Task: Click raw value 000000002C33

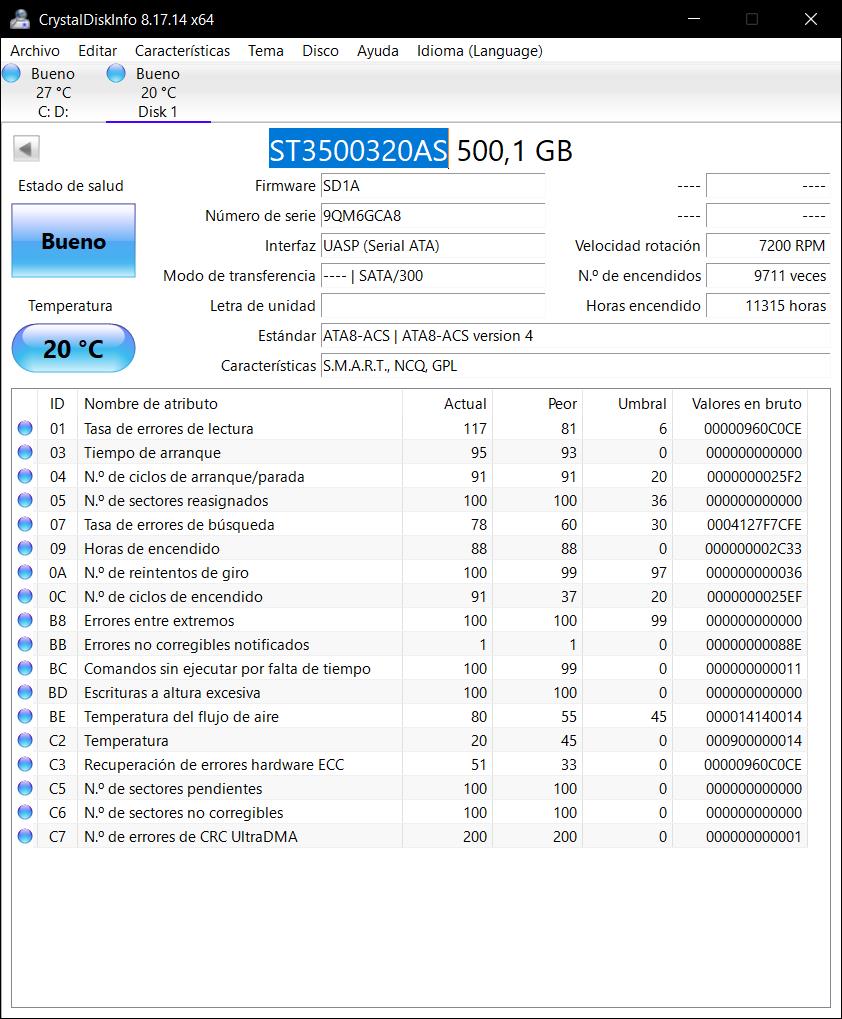Action: (753, 548)
